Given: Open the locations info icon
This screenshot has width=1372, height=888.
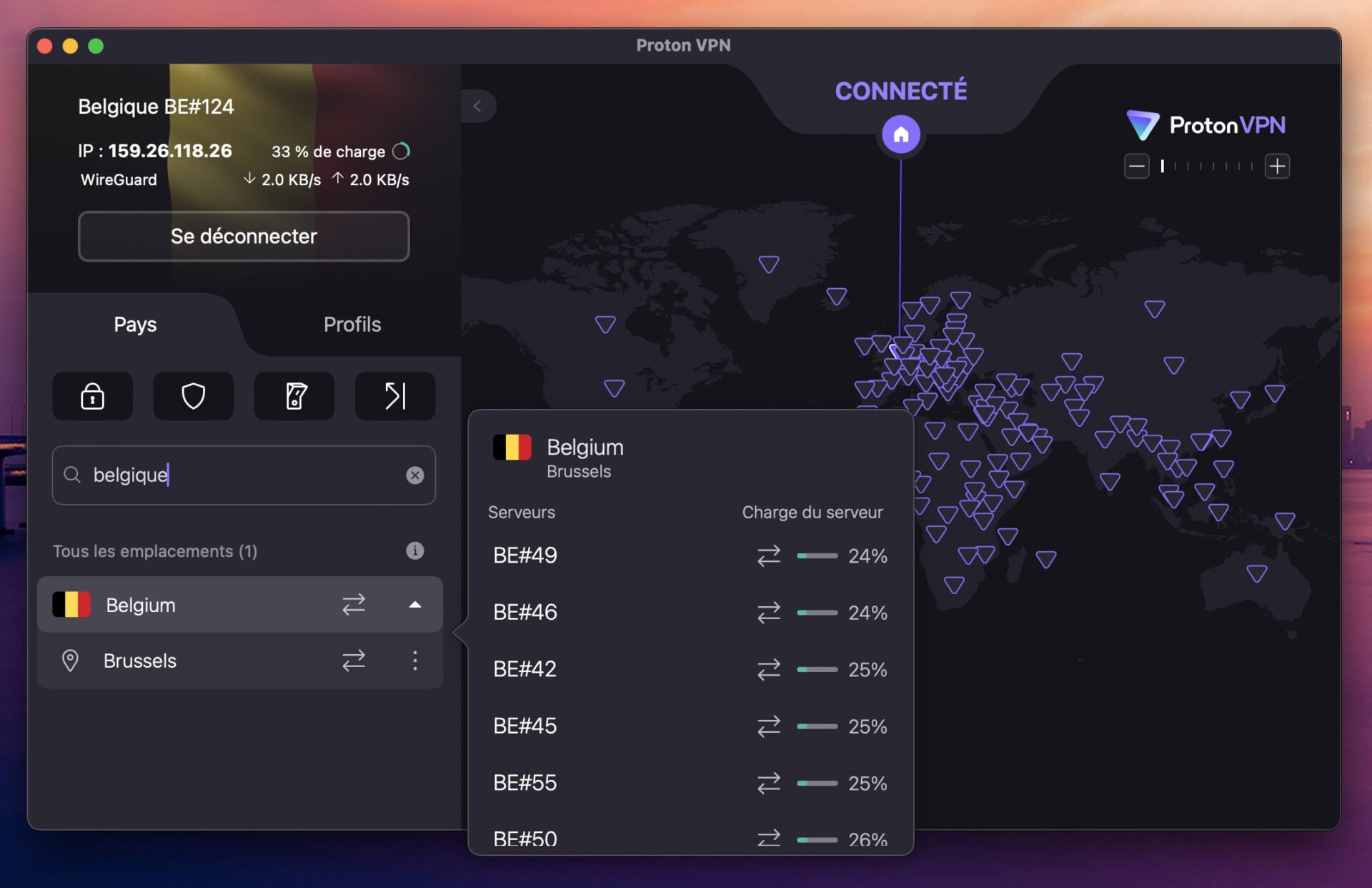Looking at the screenshot, I should (415, 551).
